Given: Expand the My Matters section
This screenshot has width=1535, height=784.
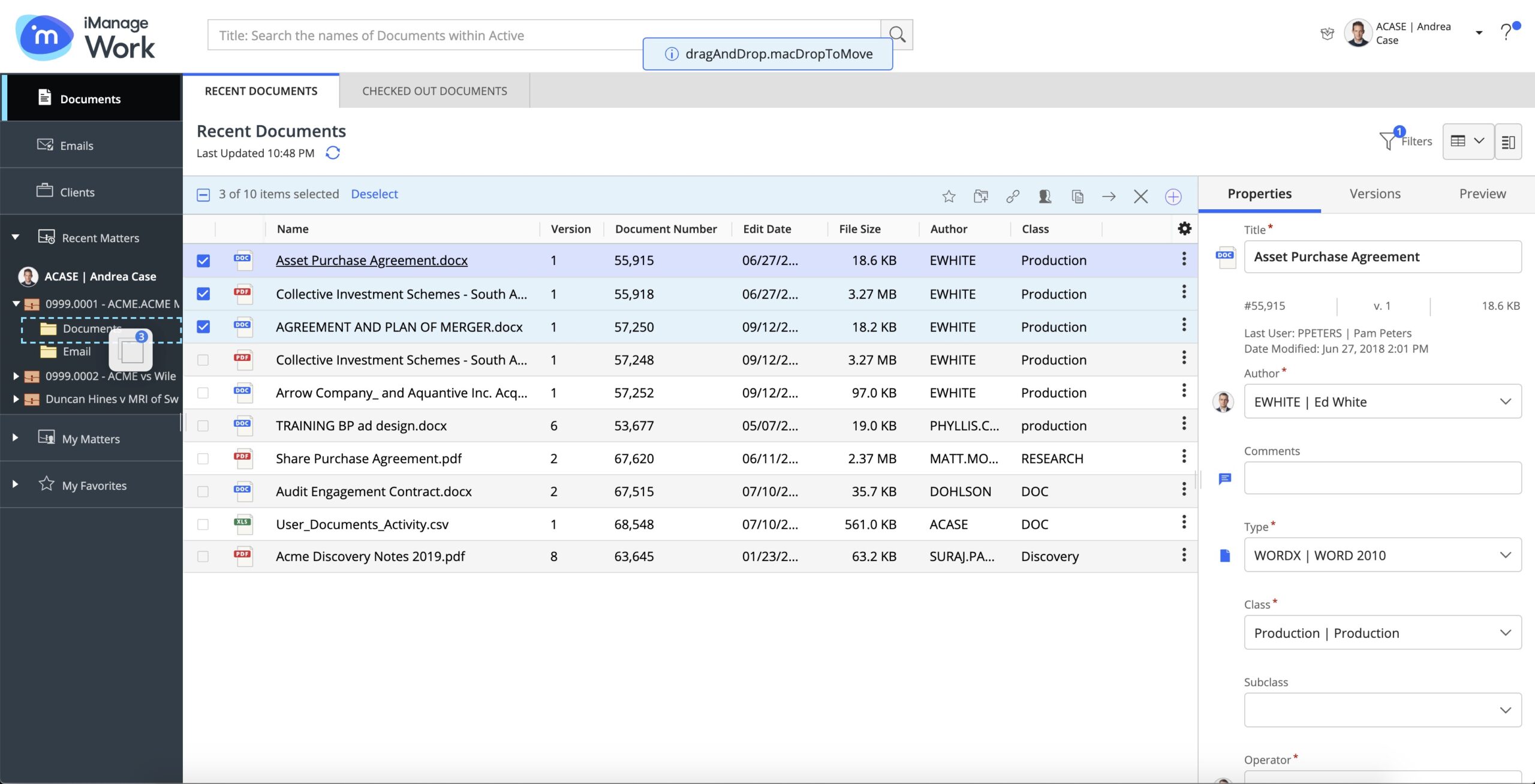Looking at the screenshot, I should pyautogui.click(x=15, y=438).
